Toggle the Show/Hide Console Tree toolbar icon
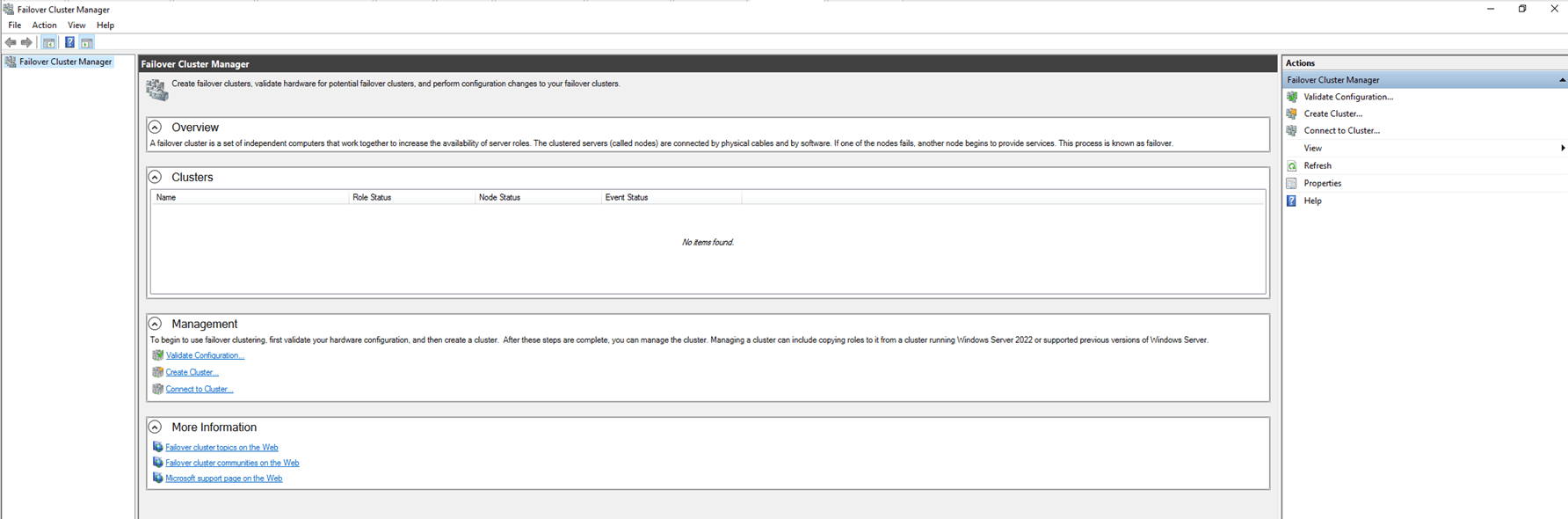The width and height of the screenshot is (1568, 519). click(x=49, y=42)
